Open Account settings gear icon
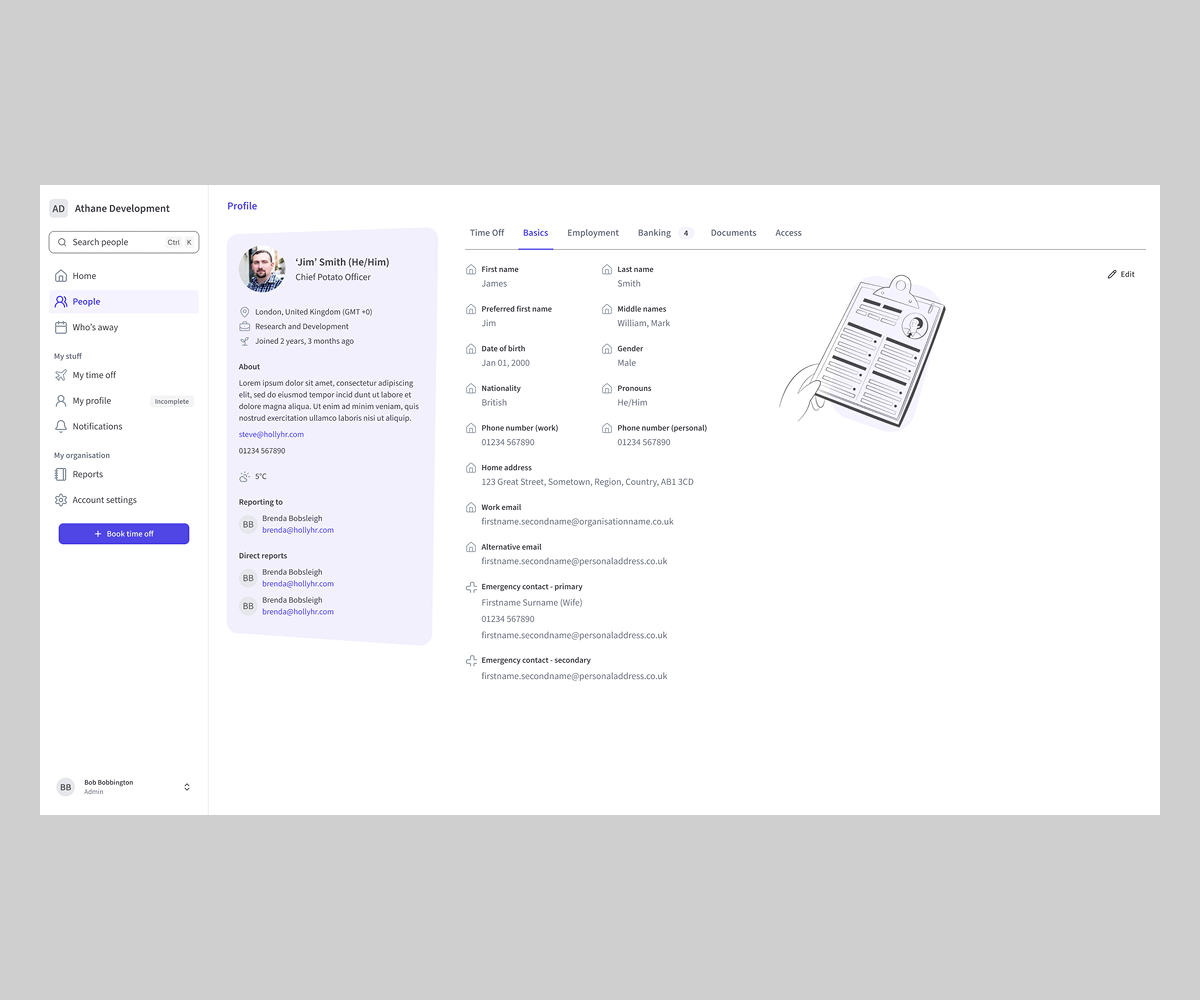Screen dimensions: 1200x1000 61,500
